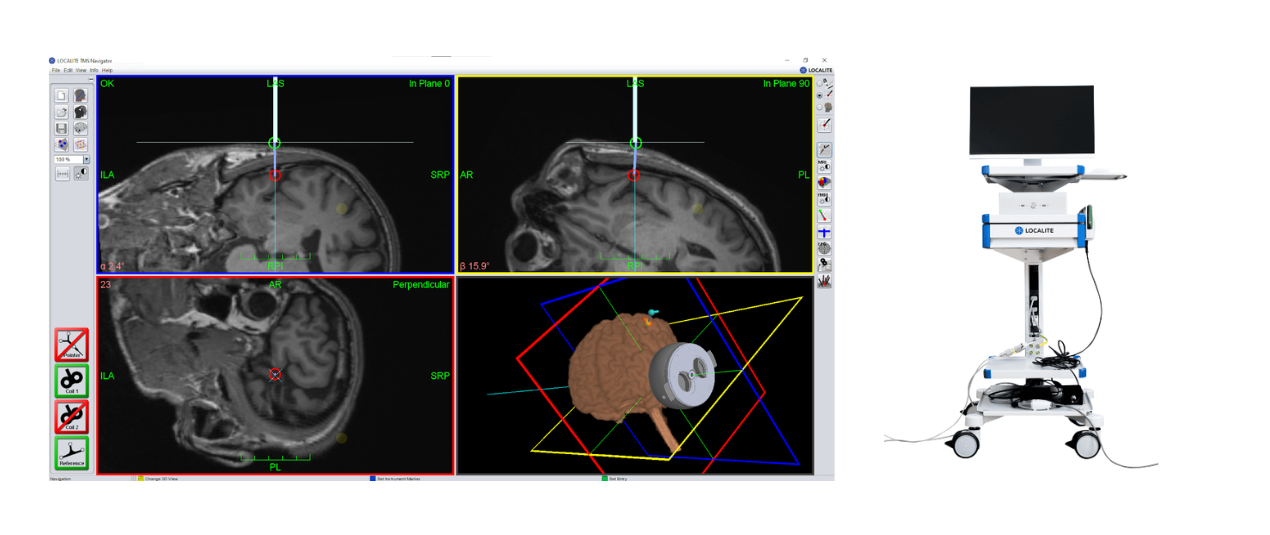Open the Edit menu

click(x=68, y=70)
